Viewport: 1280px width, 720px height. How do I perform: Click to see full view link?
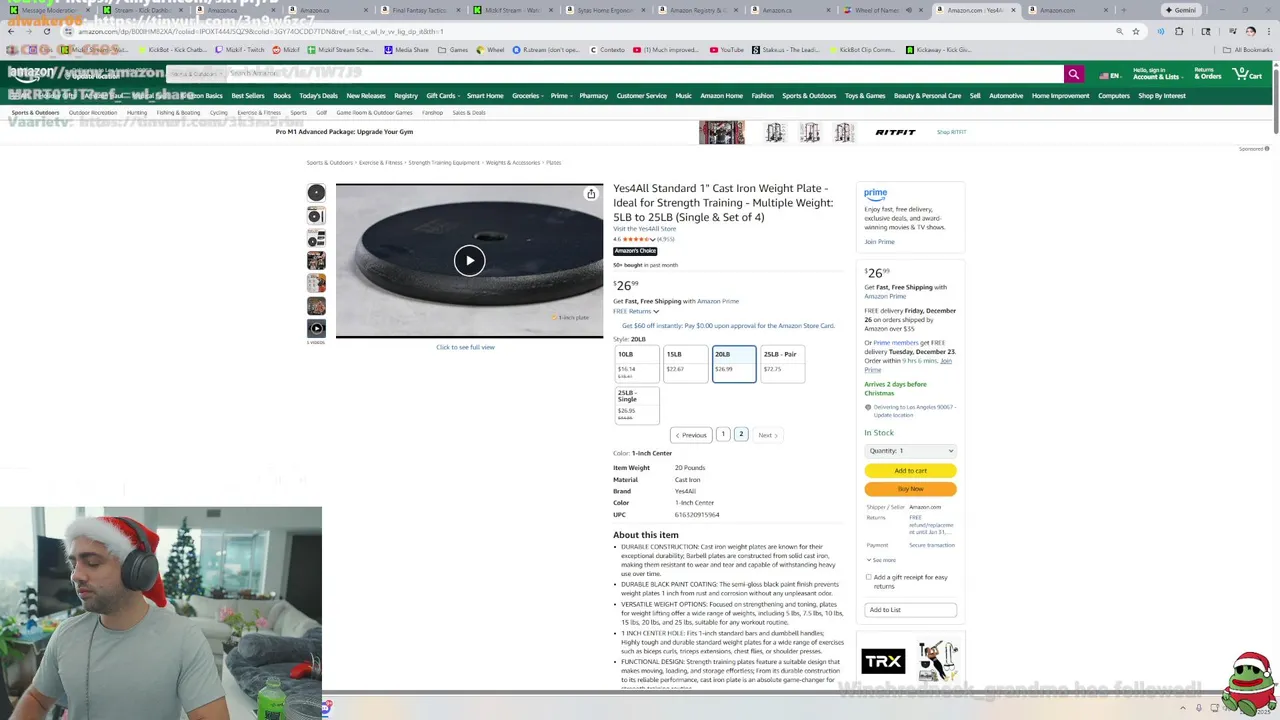click(x=465, y=347)
